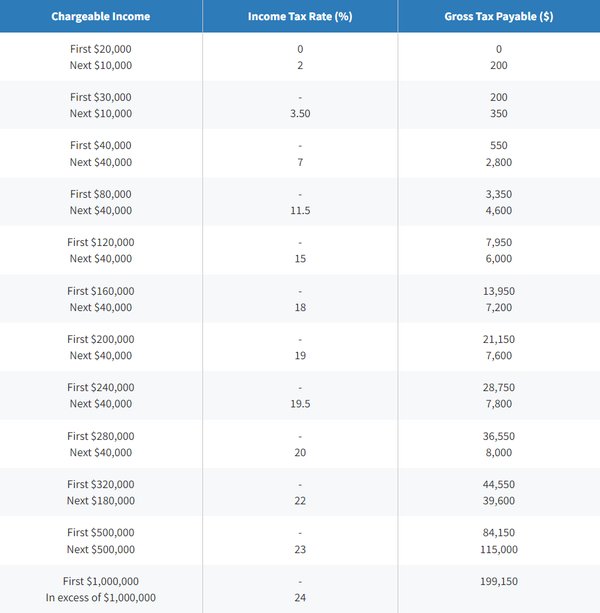Click the 199,150 gross tax amount
The image size is (600, 613).
click(498, 581)
